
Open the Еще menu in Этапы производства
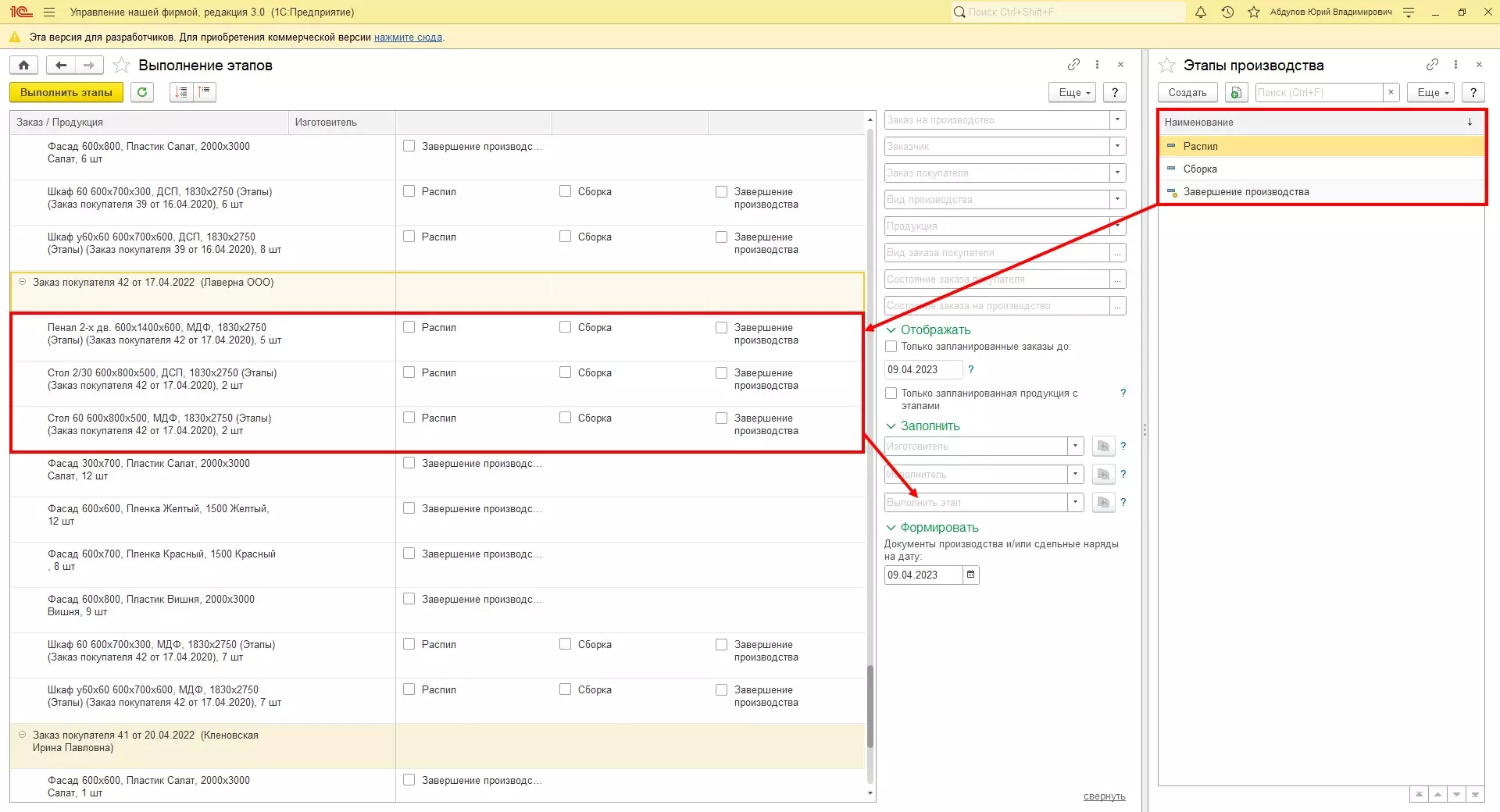pyautogui.click(x=1431, y=92)
